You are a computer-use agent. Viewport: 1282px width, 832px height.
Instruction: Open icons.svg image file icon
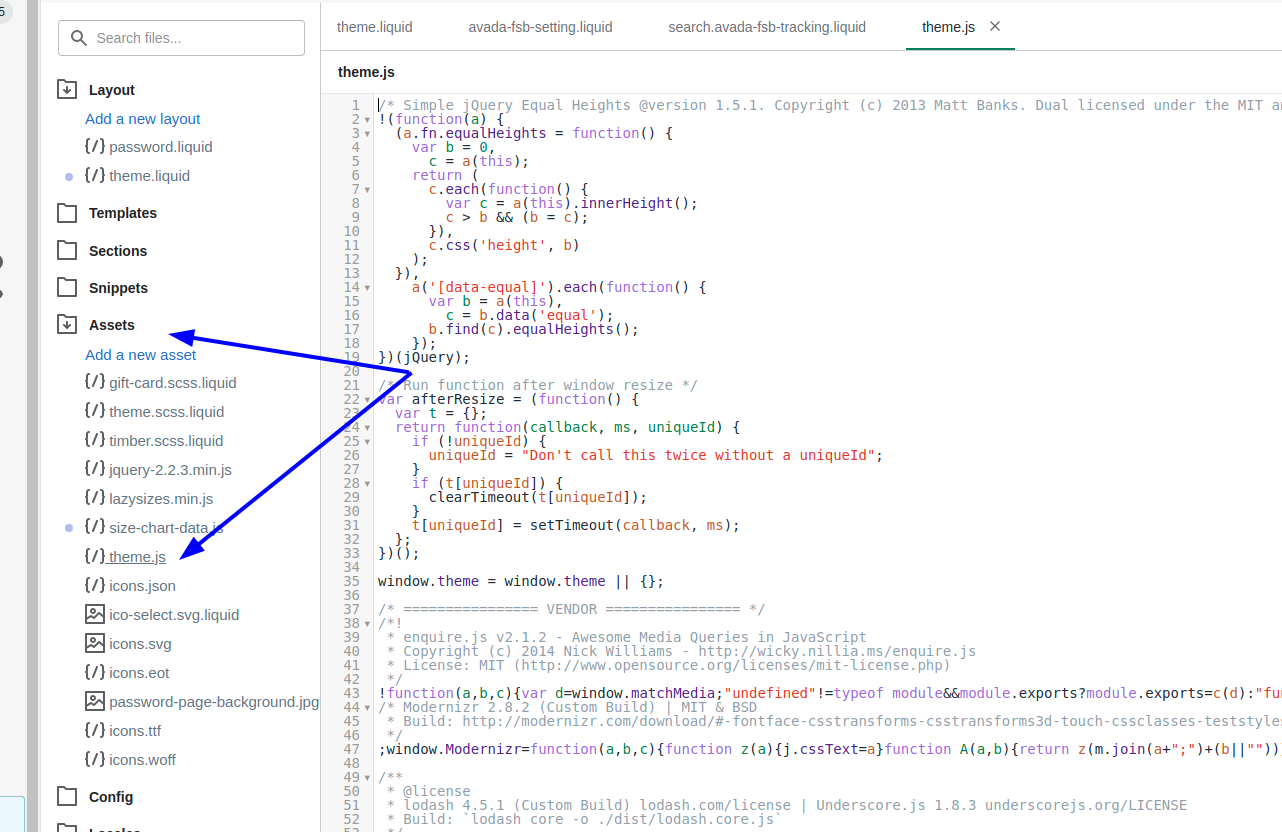pos(95,643)
